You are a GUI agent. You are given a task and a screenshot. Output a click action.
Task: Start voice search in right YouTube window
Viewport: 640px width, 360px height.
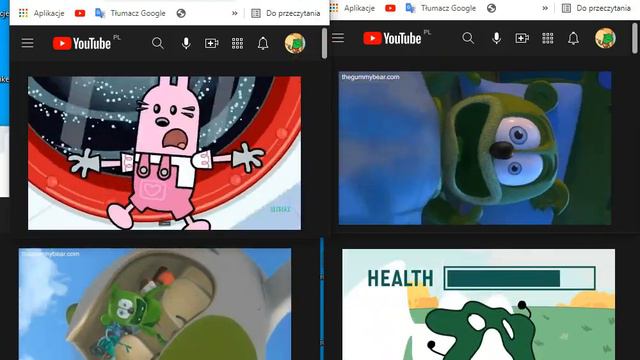pos(496,38)
